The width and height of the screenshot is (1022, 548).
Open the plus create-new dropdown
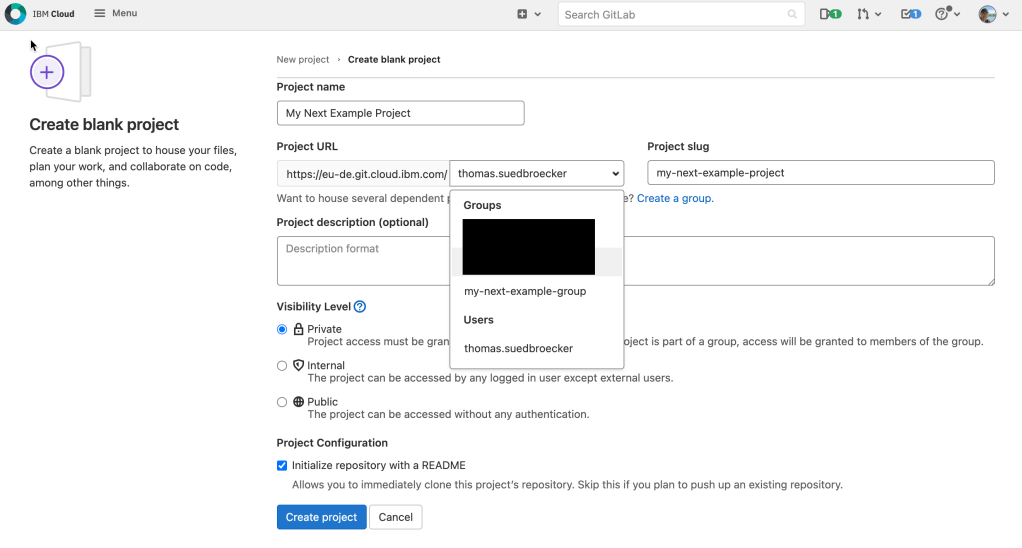click(x=528, y=14)
